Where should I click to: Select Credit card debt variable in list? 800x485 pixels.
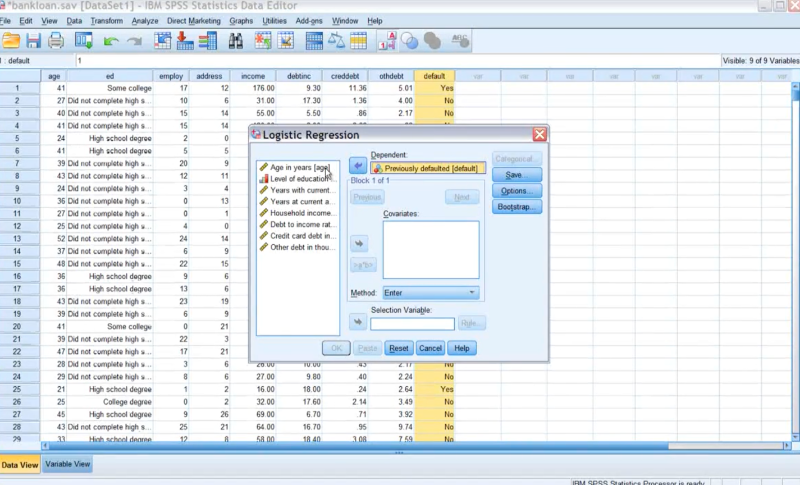point(298,236)
